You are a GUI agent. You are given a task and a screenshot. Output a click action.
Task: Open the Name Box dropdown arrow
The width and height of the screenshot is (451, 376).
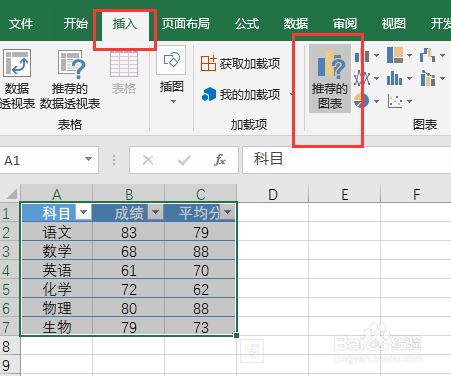pyautogui.click(x=88, y=159)
